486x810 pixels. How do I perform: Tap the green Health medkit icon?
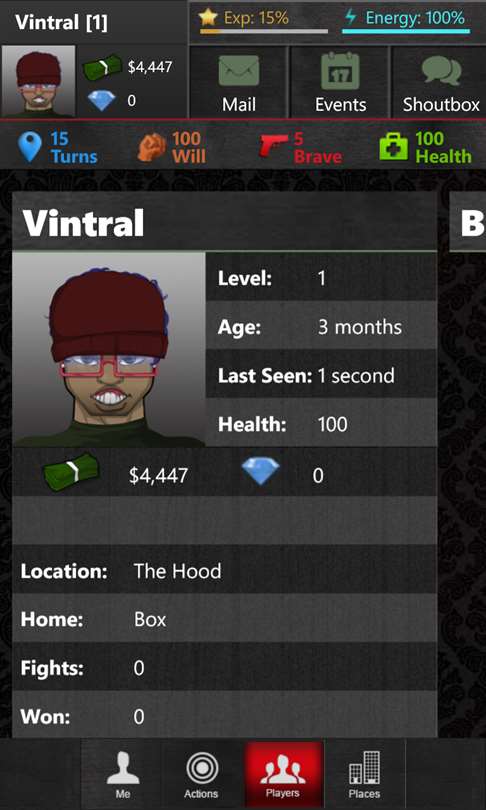tap(394, 147)
